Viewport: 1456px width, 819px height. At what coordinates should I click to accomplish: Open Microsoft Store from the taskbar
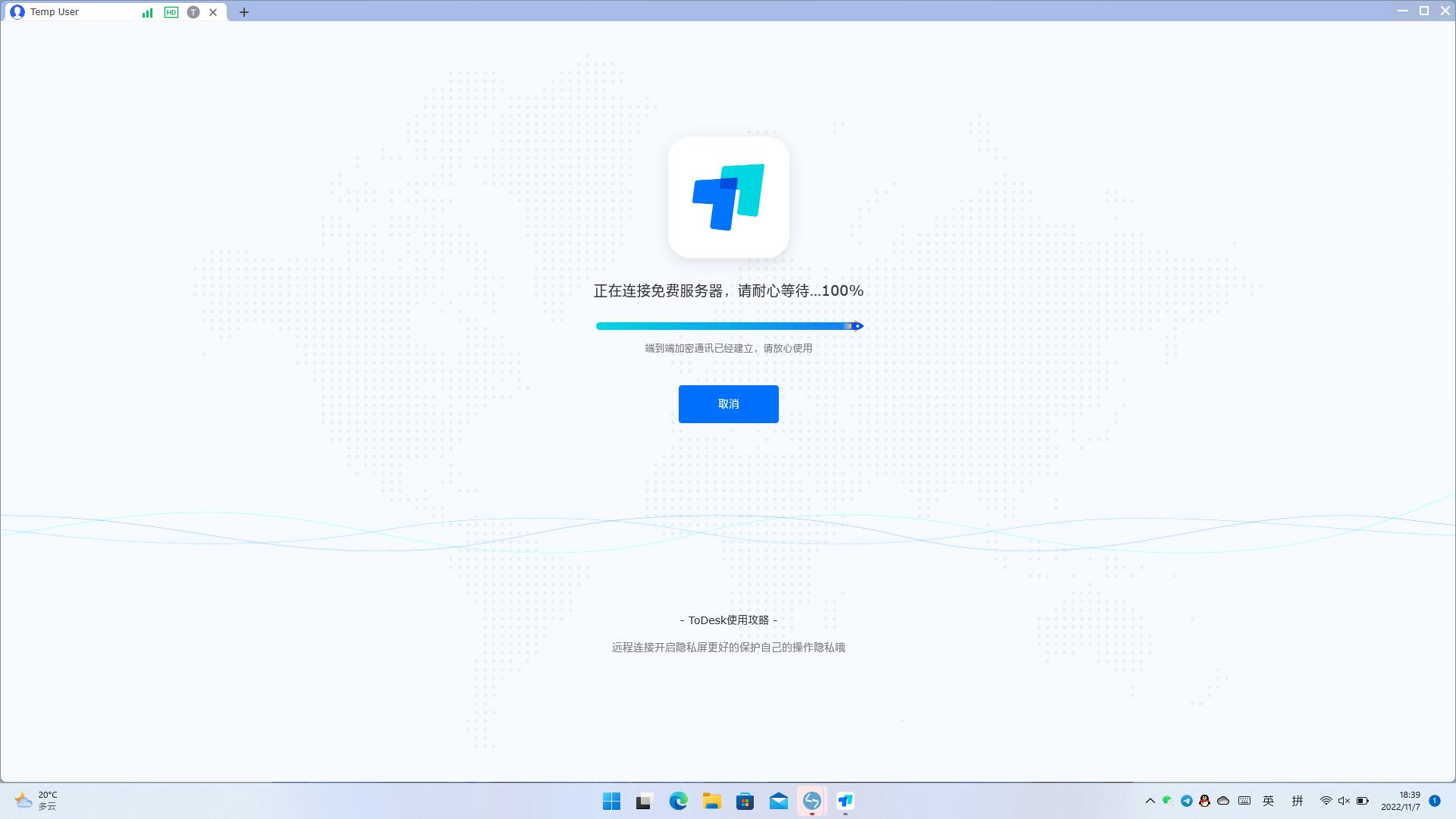pos(745,801)
